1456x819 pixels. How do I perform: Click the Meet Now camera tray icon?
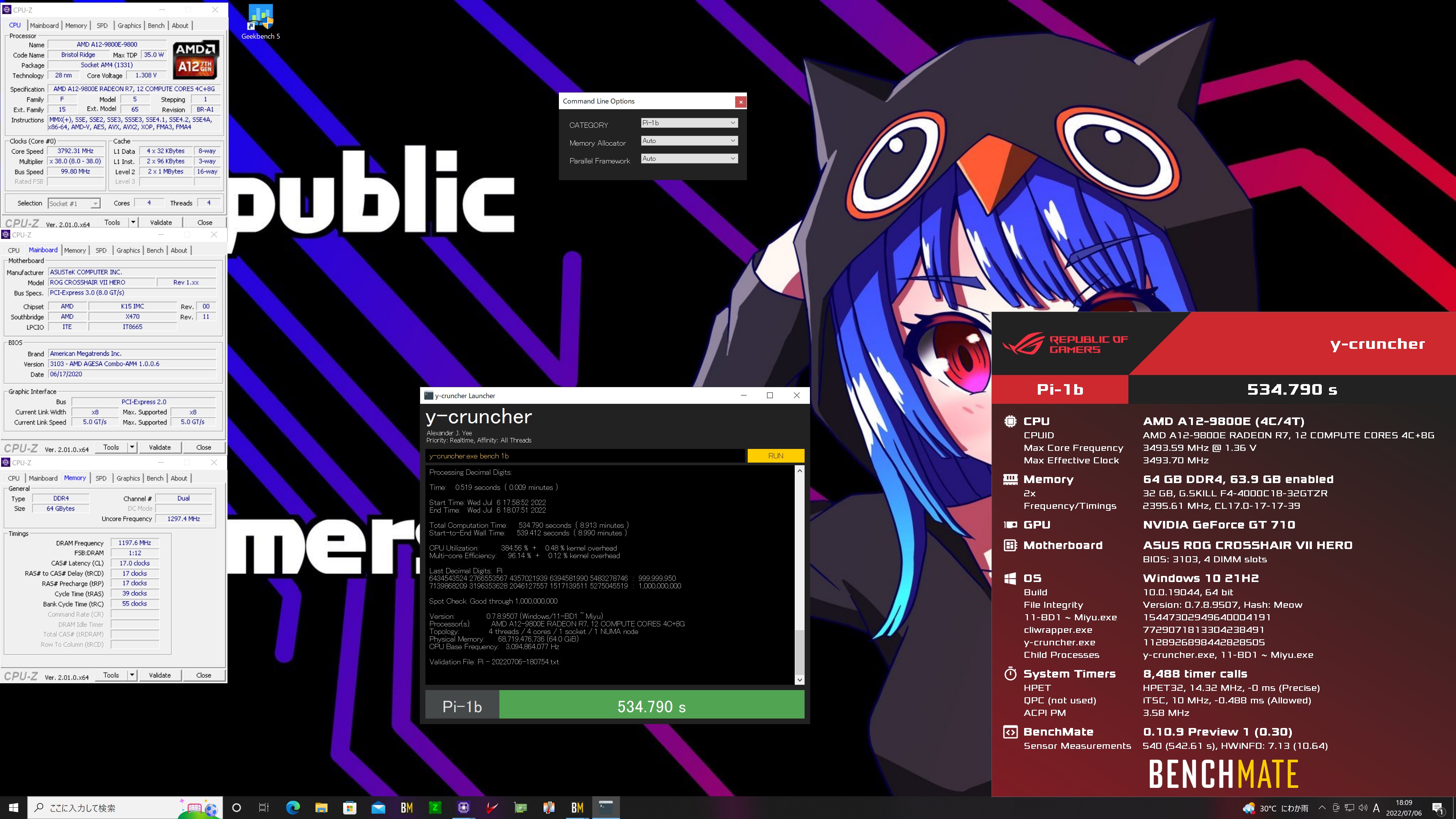[x=1335, y=808]
